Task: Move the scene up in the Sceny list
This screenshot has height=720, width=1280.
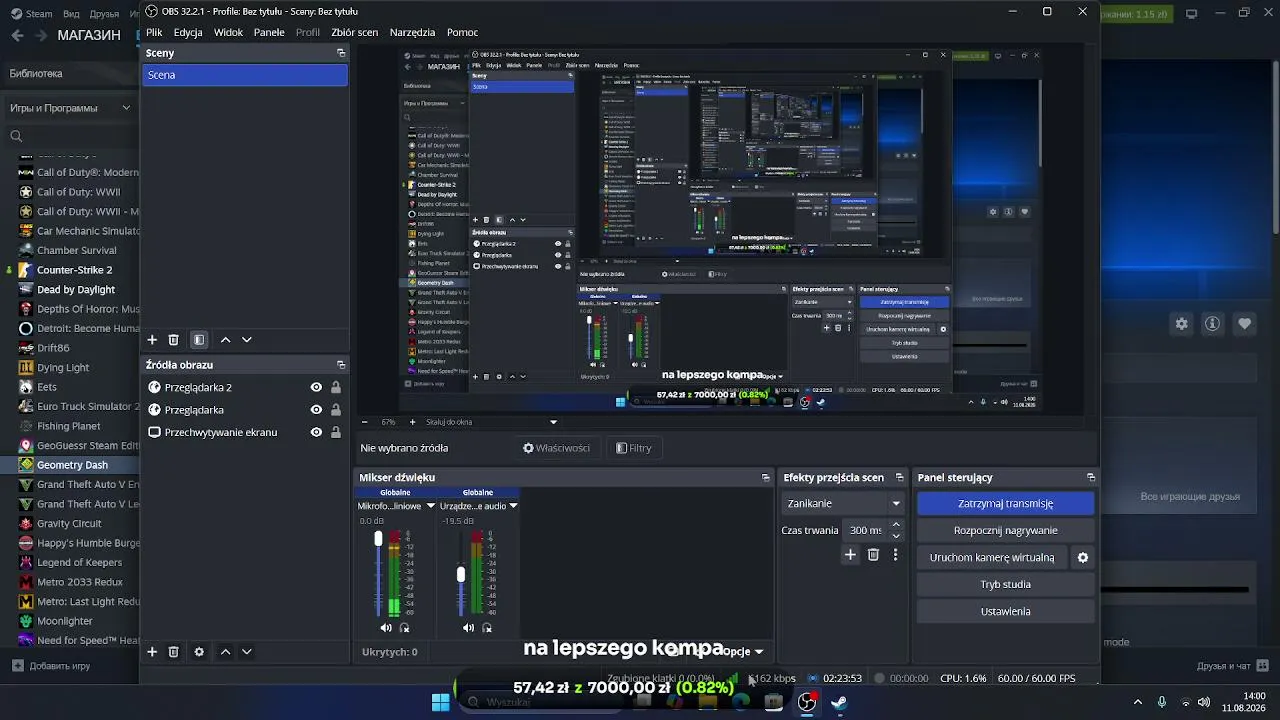Action: pyautogui.click(x=225, y=340)
